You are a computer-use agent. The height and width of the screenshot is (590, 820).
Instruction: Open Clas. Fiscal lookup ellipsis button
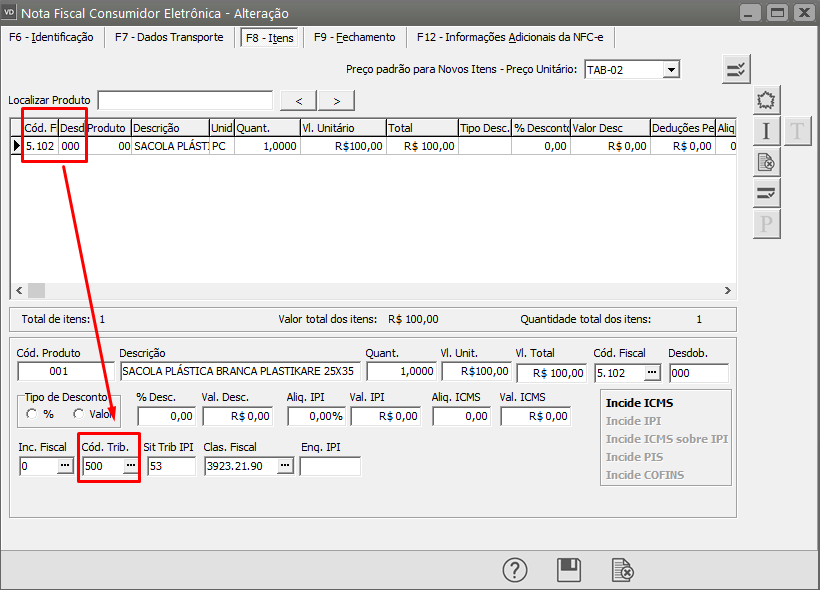(284, 466)
